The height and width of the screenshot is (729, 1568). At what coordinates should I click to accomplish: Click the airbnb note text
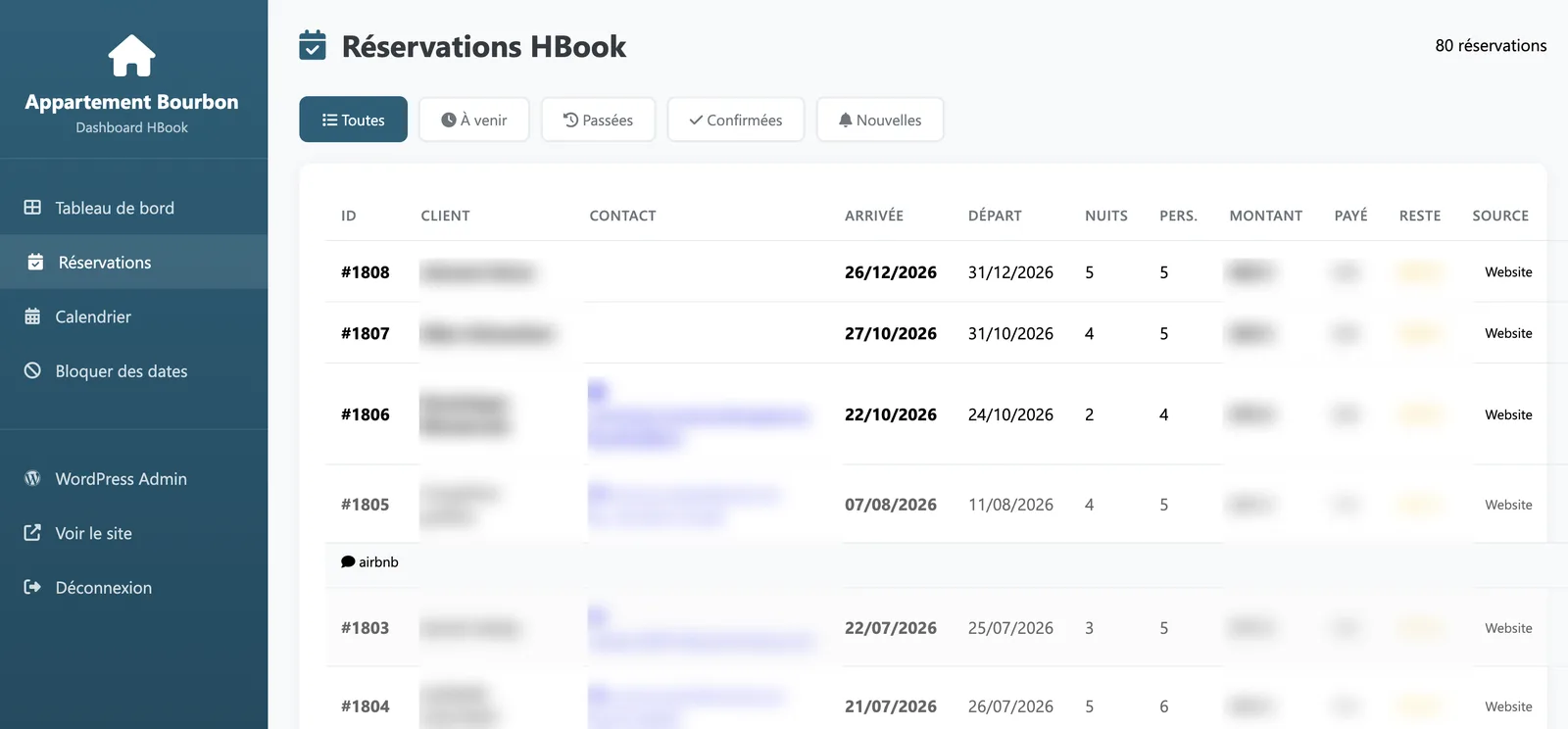pyautogui.click(x=378, y=561)
